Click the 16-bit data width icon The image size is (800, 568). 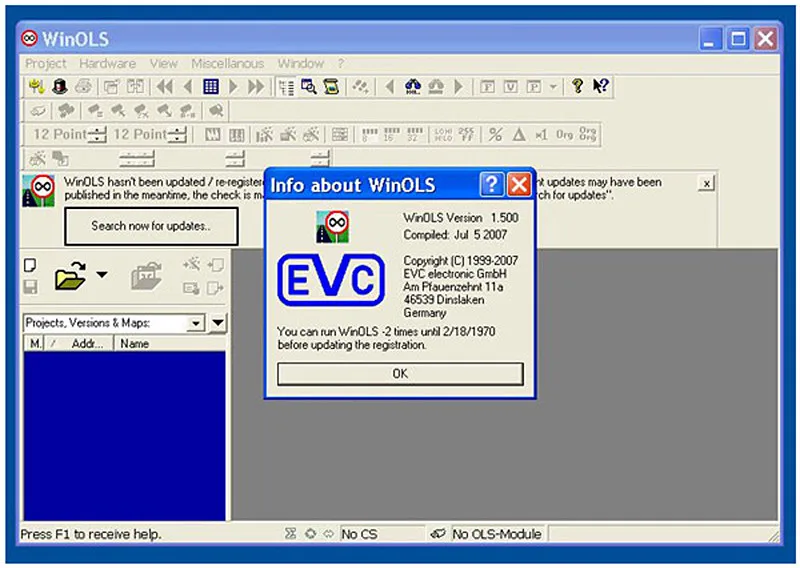tap(392, 135)
